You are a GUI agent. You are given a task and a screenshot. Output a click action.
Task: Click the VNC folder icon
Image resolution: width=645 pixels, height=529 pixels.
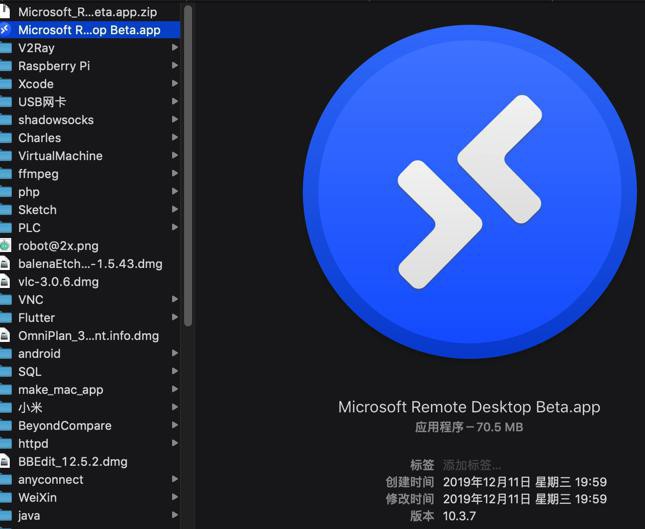click(x=5, y=299)
